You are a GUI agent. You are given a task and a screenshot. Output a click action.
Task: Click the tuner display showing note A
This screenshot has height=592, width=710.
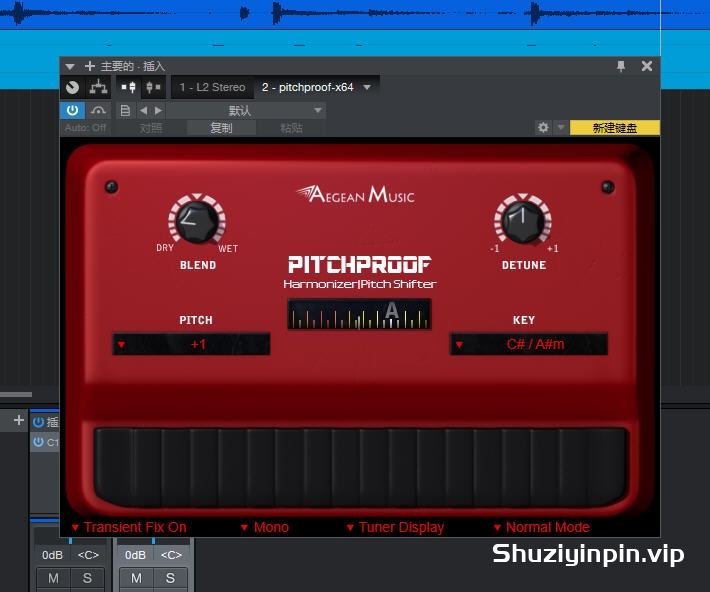point(359,313)
